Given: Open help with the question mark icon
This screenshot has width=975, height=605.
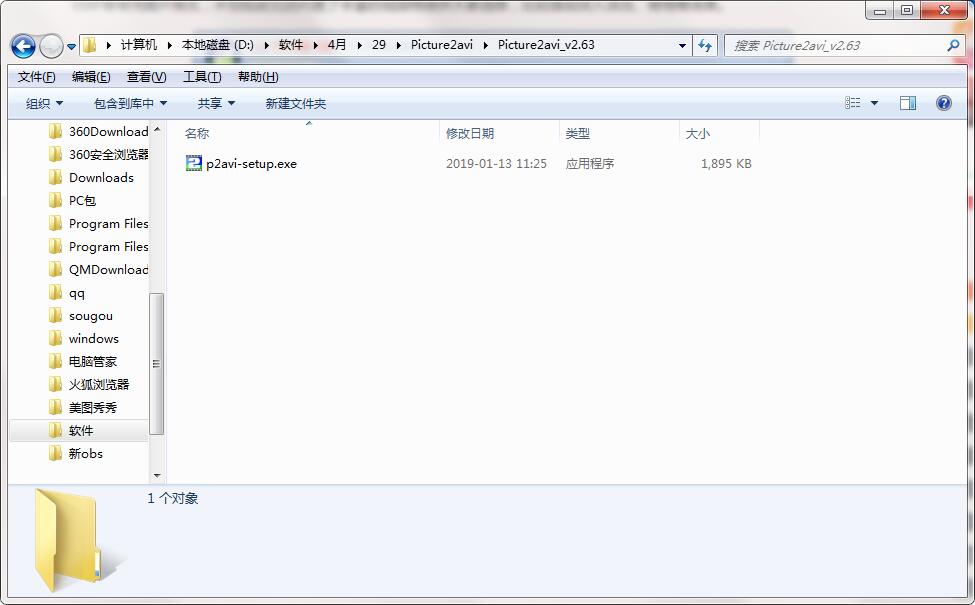Looking at the screenshot, I should pos(943,103).
